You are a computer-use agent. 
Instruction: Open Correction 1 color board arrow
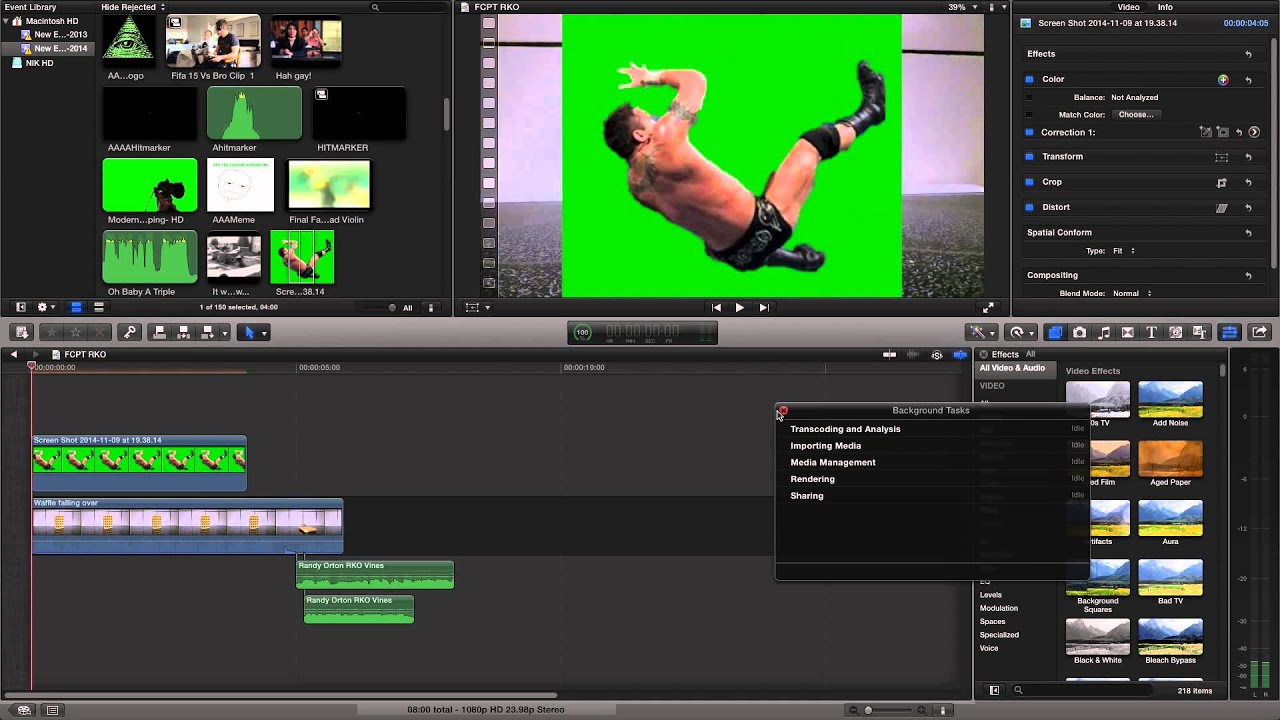coord(1254,132)
